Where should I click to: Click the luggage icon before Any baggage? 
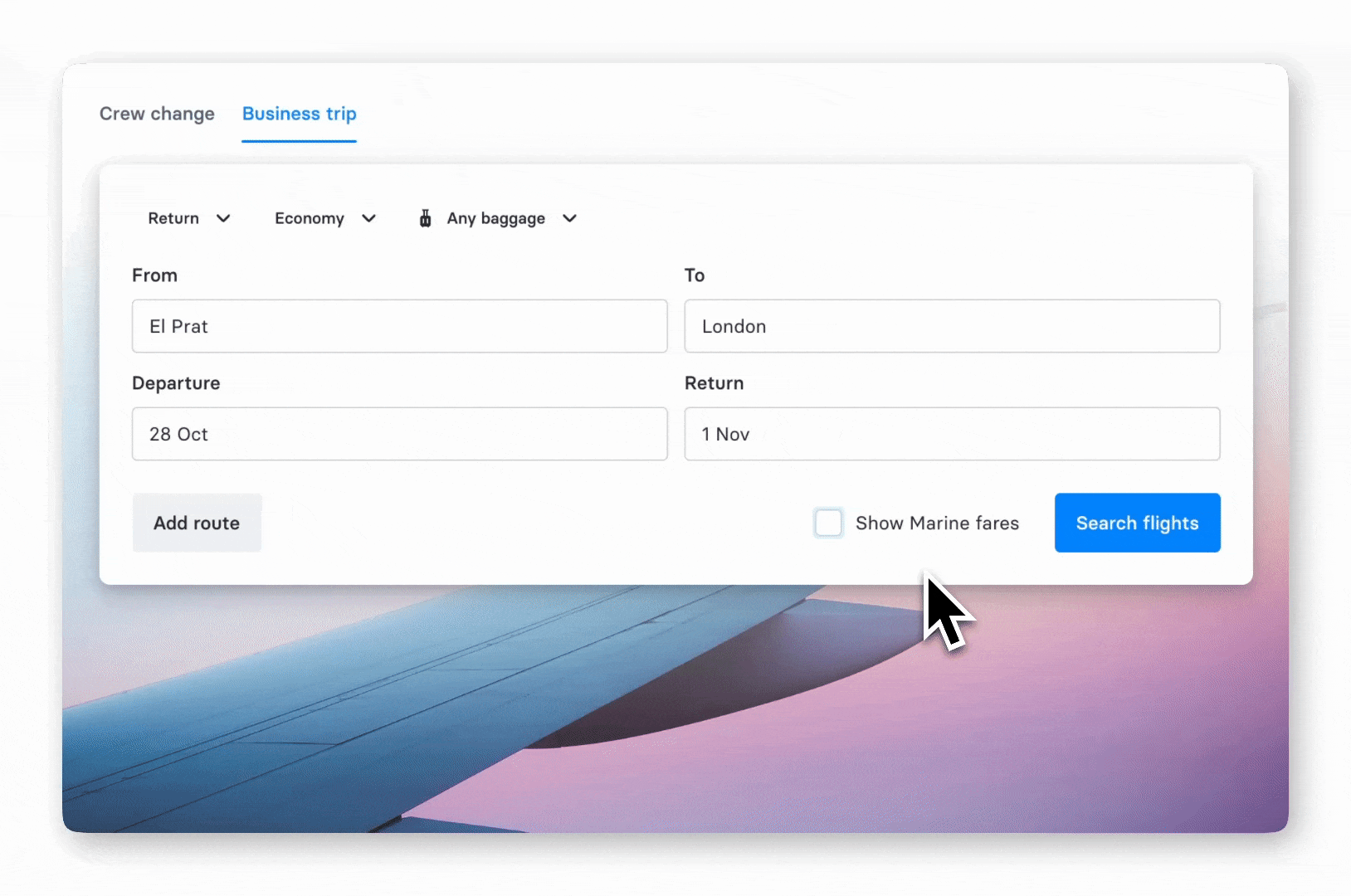coord(425,218)
